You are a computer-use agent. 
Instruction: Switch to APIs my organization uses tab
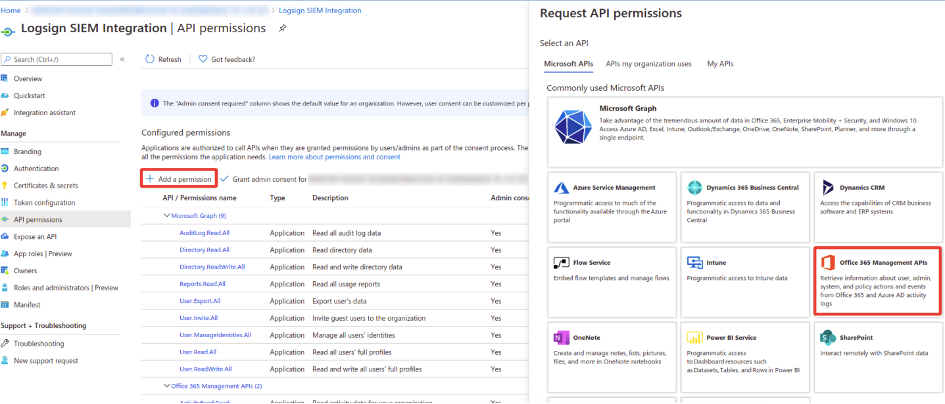pyautogui.click(x=648, y=64)
